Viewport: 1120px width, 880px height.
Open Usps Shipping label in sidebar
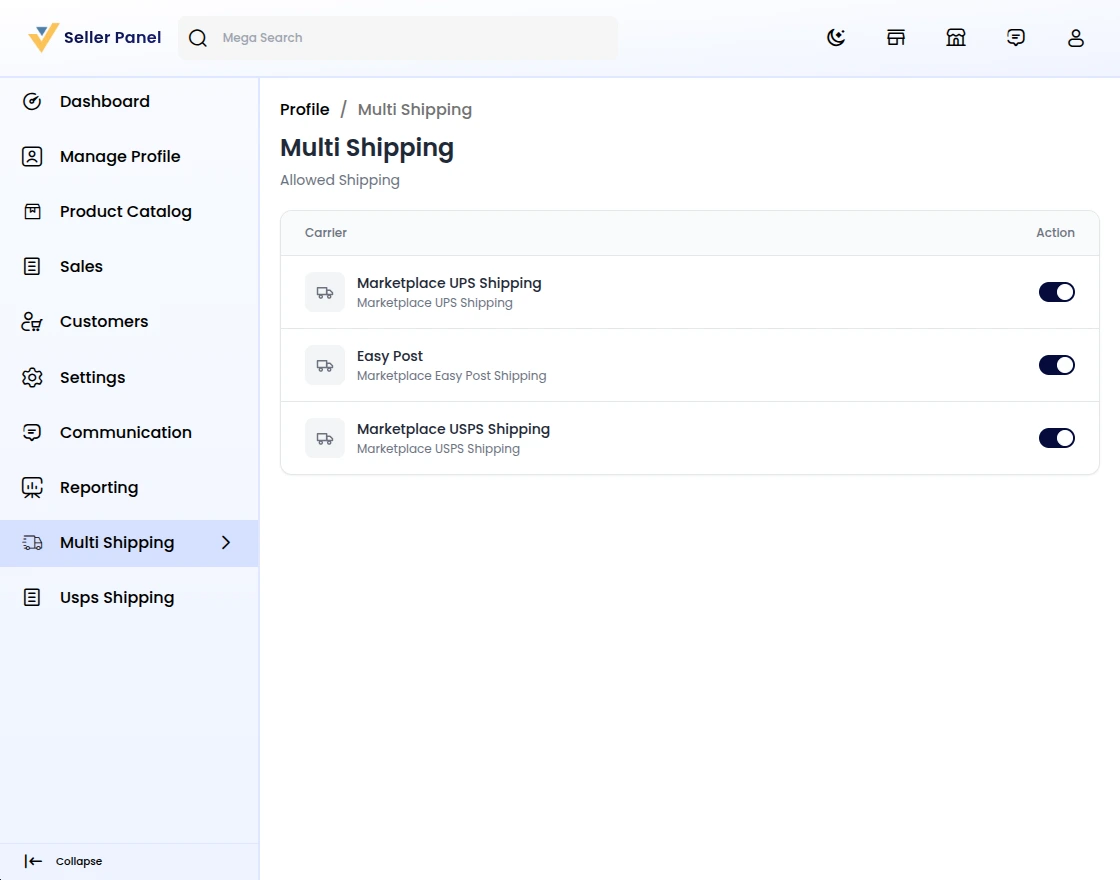(117, 598)
